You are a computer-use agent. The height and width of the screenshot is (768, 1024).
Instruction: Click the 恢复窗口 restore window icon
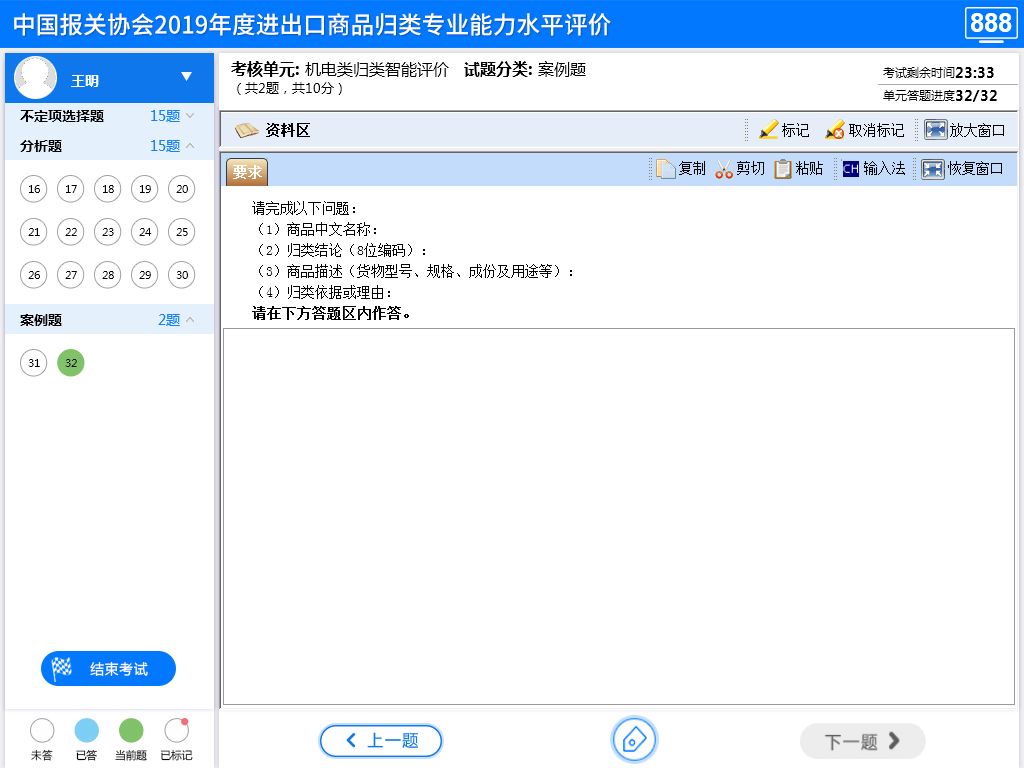point(933,169)
